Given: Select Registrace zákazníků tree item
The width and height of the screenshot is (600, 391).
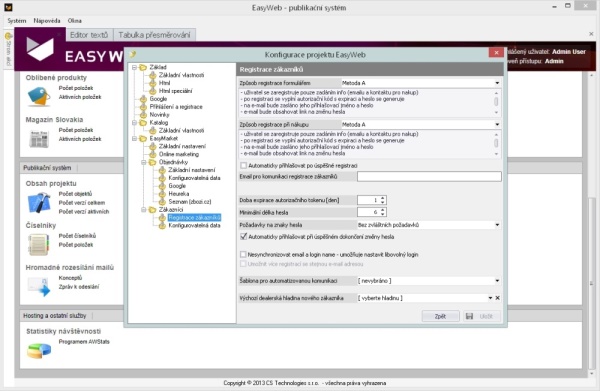Looking at the screenshot, I should 194,218.
